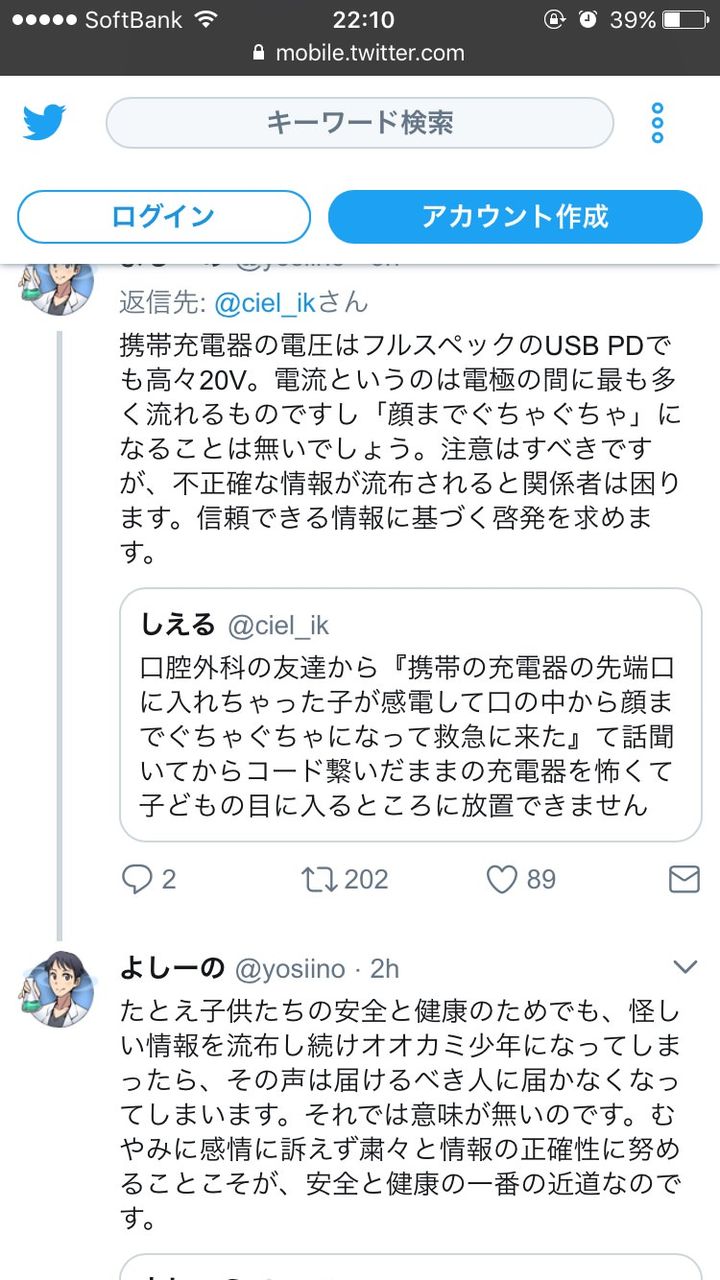
Task: Tap the battery icon in status bar
Action: click(684, 19)
